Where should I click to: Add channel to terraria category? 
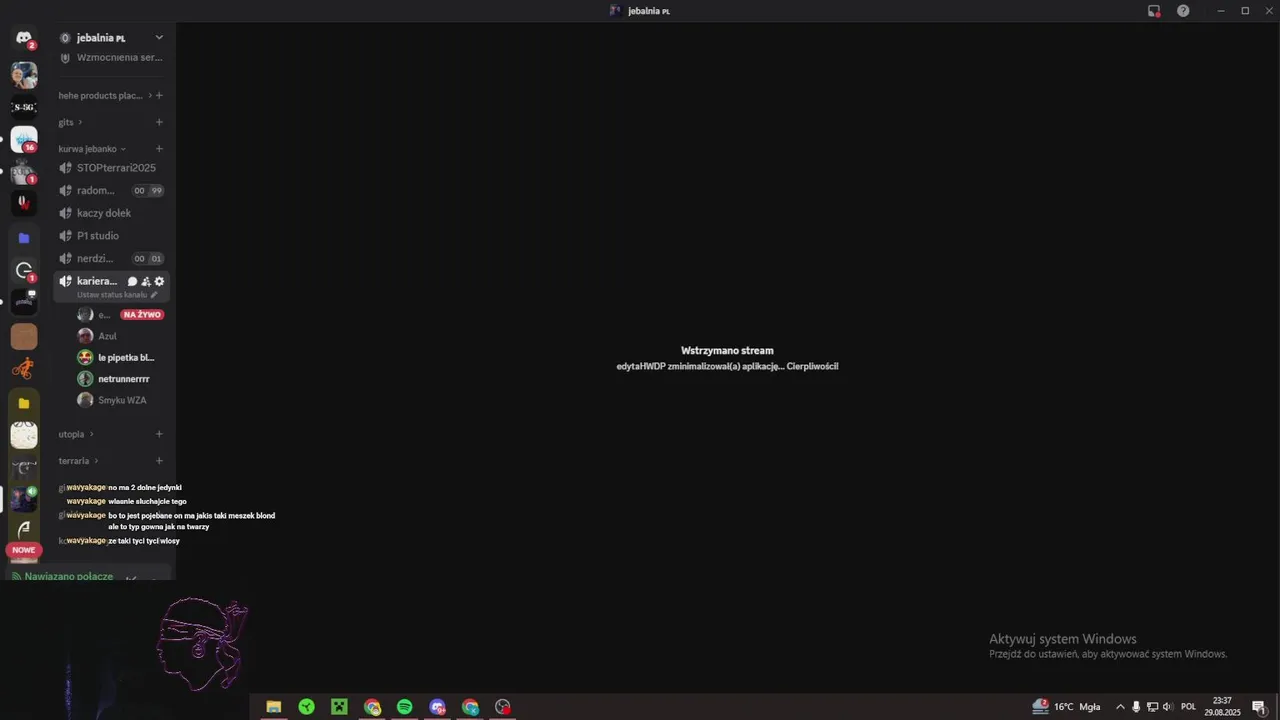tap(159, 461)
